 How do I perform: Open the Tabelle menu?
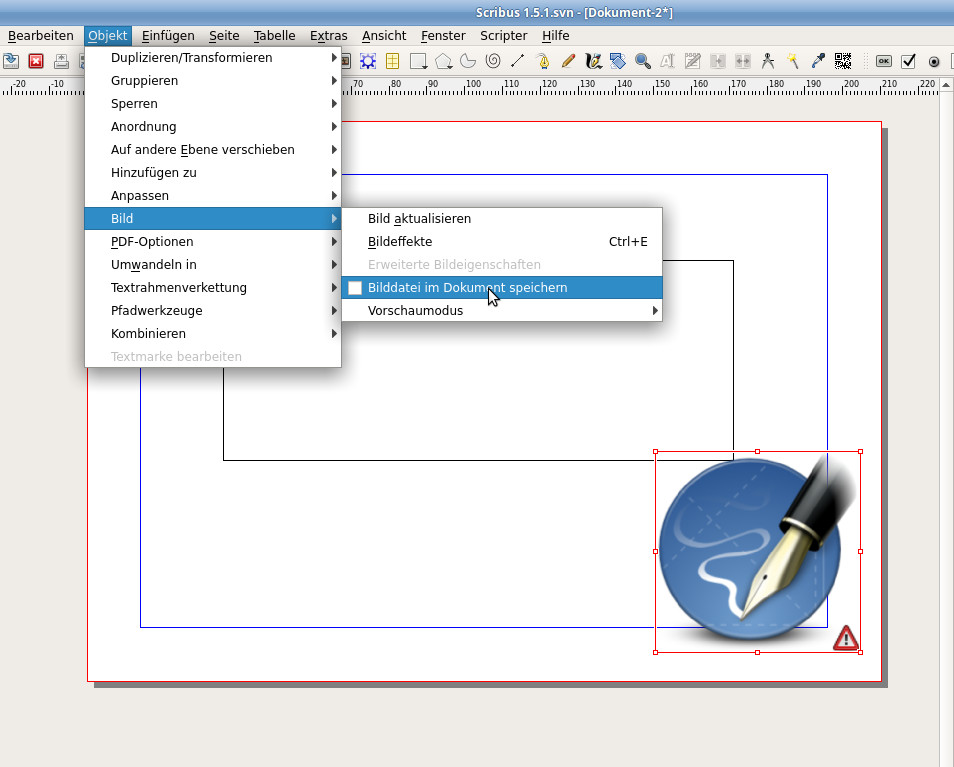(x=274, y=36)
